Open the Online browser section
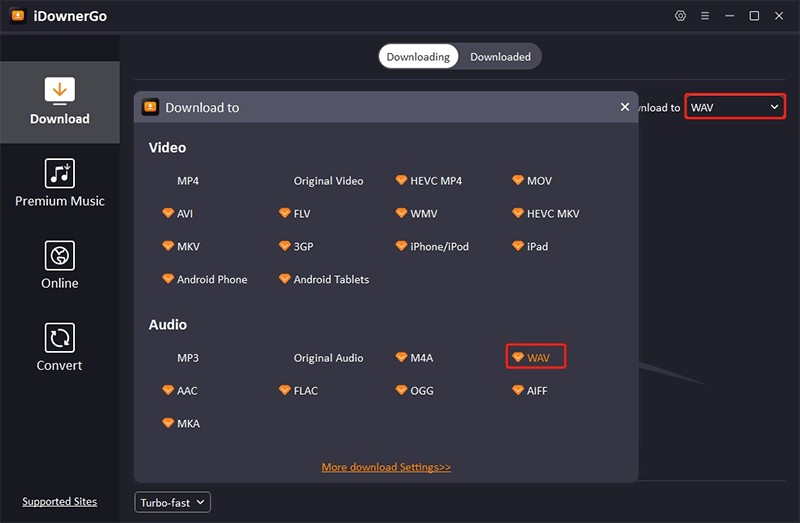800x523 pixels. pos(60,266)
